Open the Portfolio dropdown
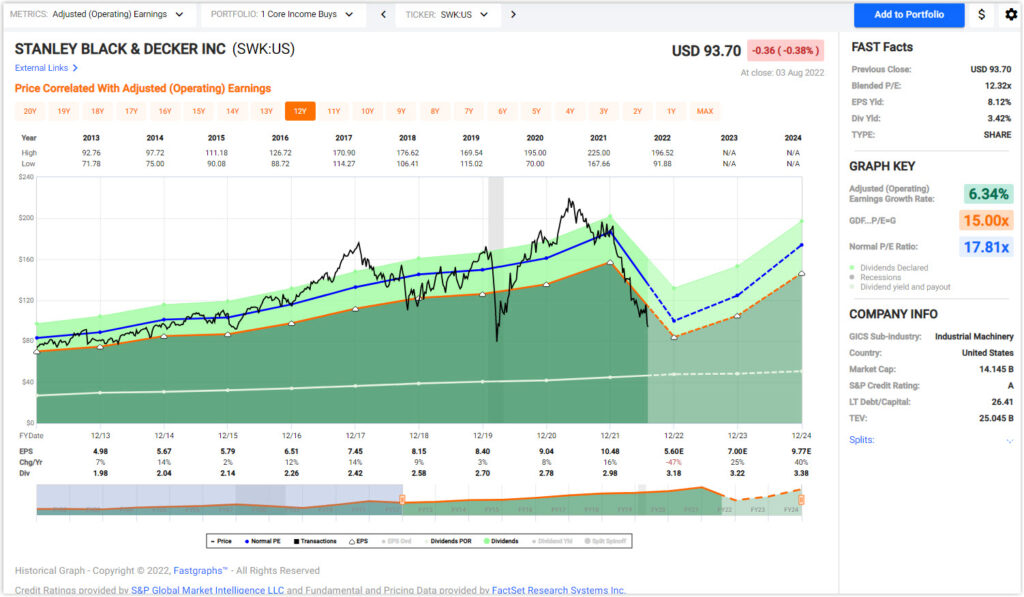This screenshot has height=597, width=1024. (x=282, y=14)
